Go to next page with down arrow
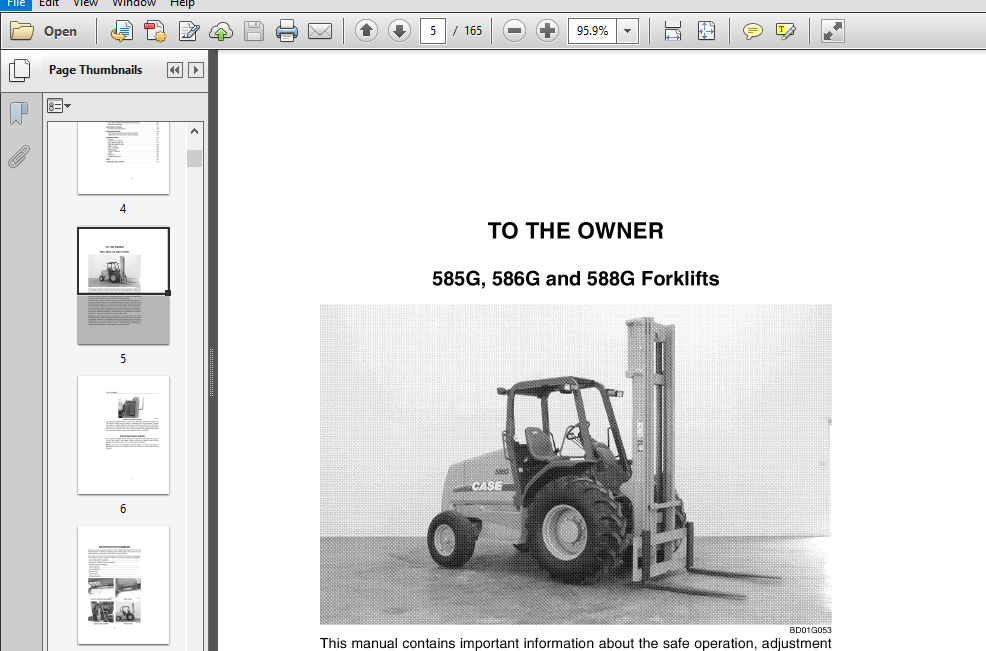986x651 pixels. point(399,30)
